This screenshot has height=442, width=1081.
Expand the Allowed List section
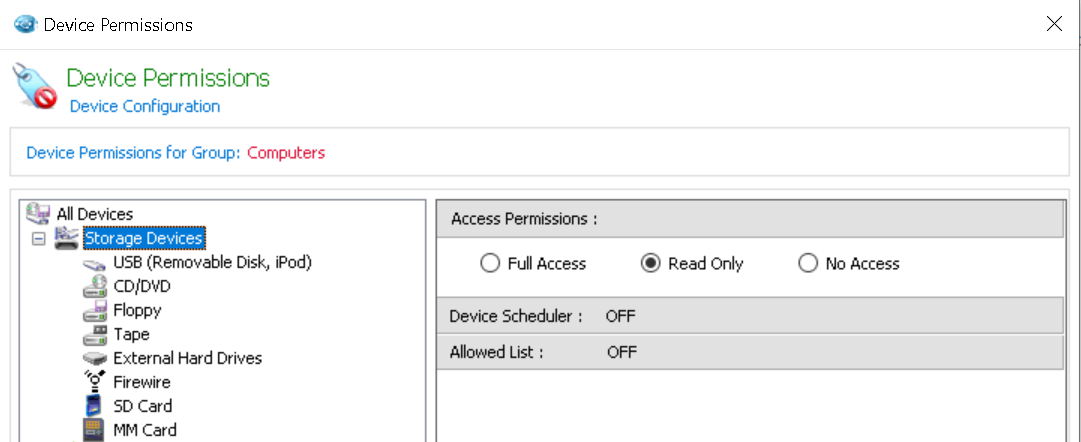497,352
